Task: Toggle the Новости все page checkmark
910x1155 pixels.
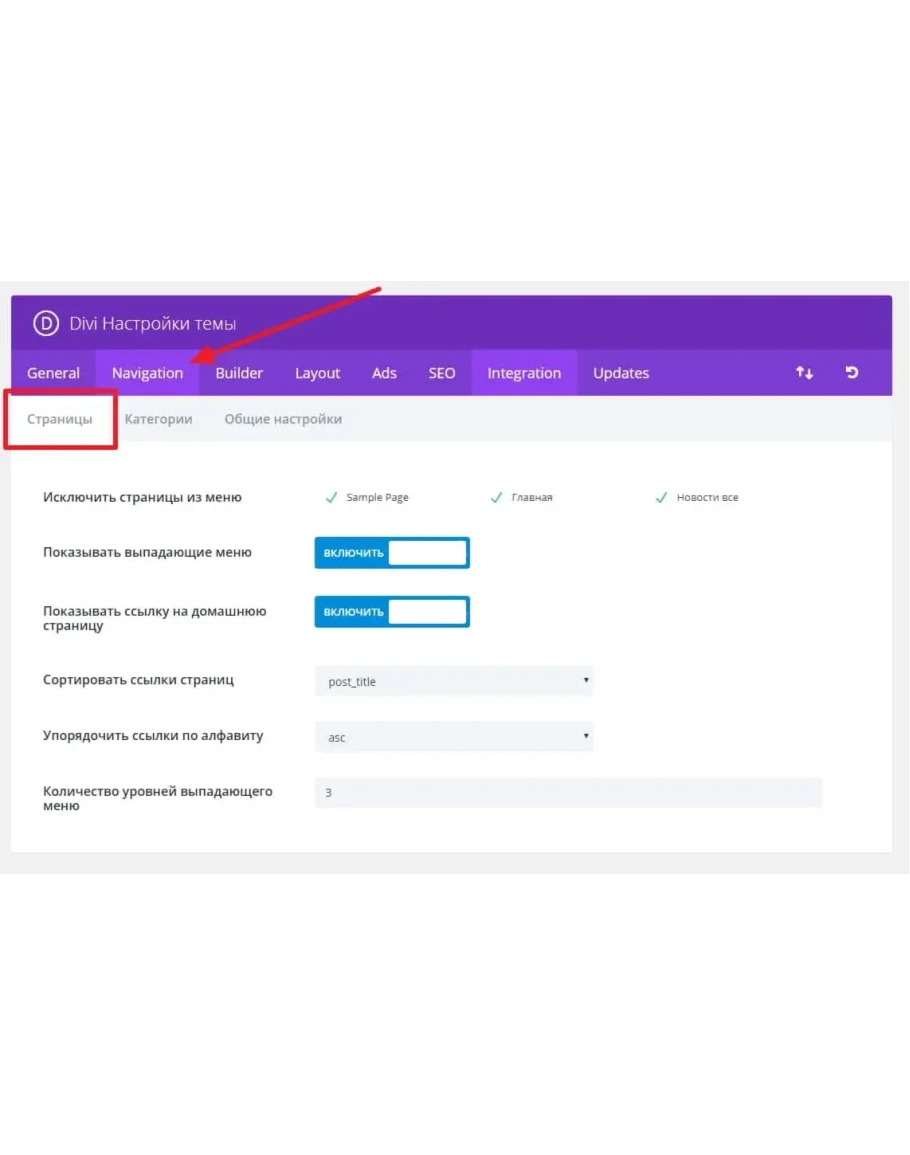Action: click(661, 498)
